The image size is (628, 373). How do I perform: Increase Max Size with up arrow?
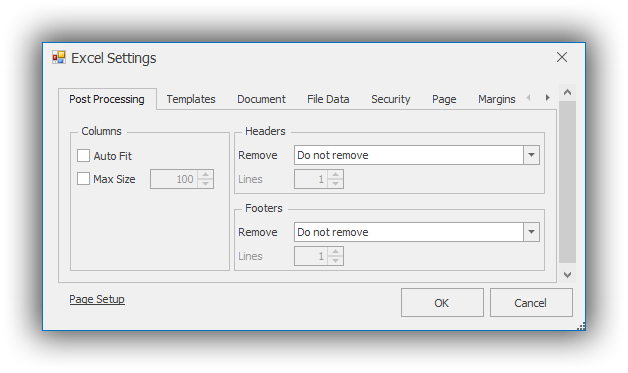tap(205, 175)
